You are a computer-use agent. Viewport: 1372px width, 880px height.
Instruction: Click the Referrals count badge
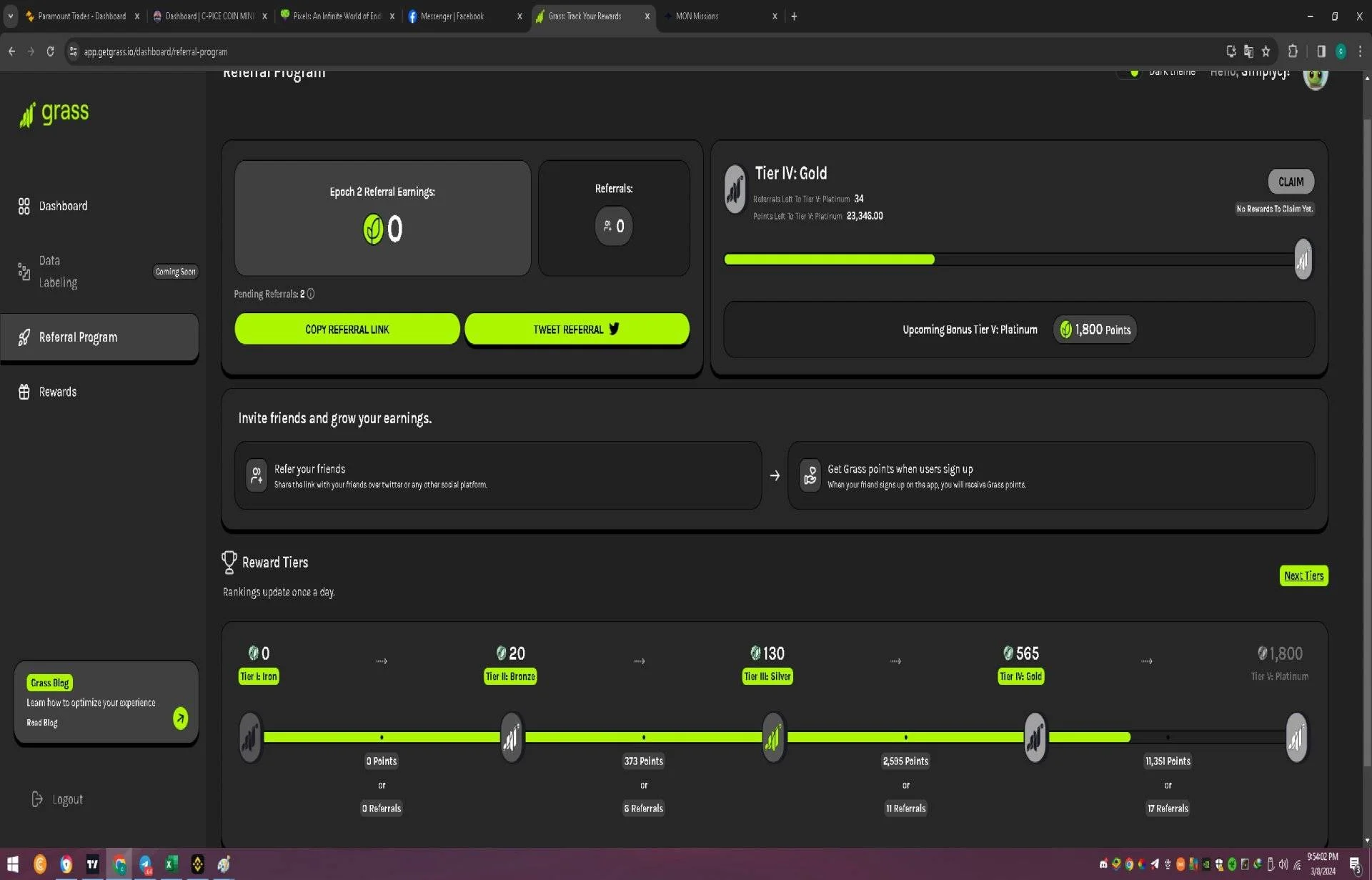[614, 227]
